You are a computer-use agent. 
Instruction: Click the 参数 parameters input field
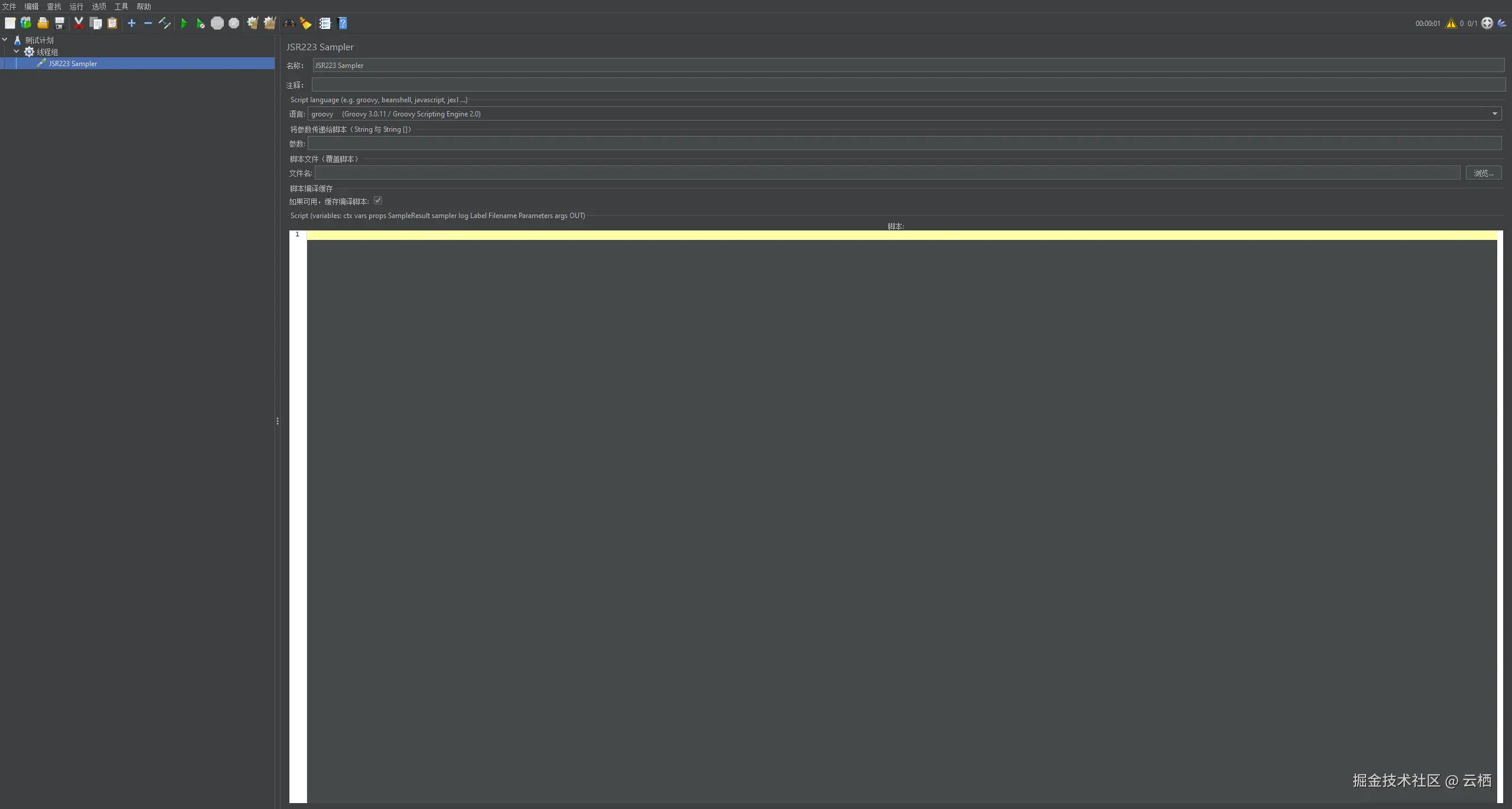pyautogui.click(x=904, y=144)
